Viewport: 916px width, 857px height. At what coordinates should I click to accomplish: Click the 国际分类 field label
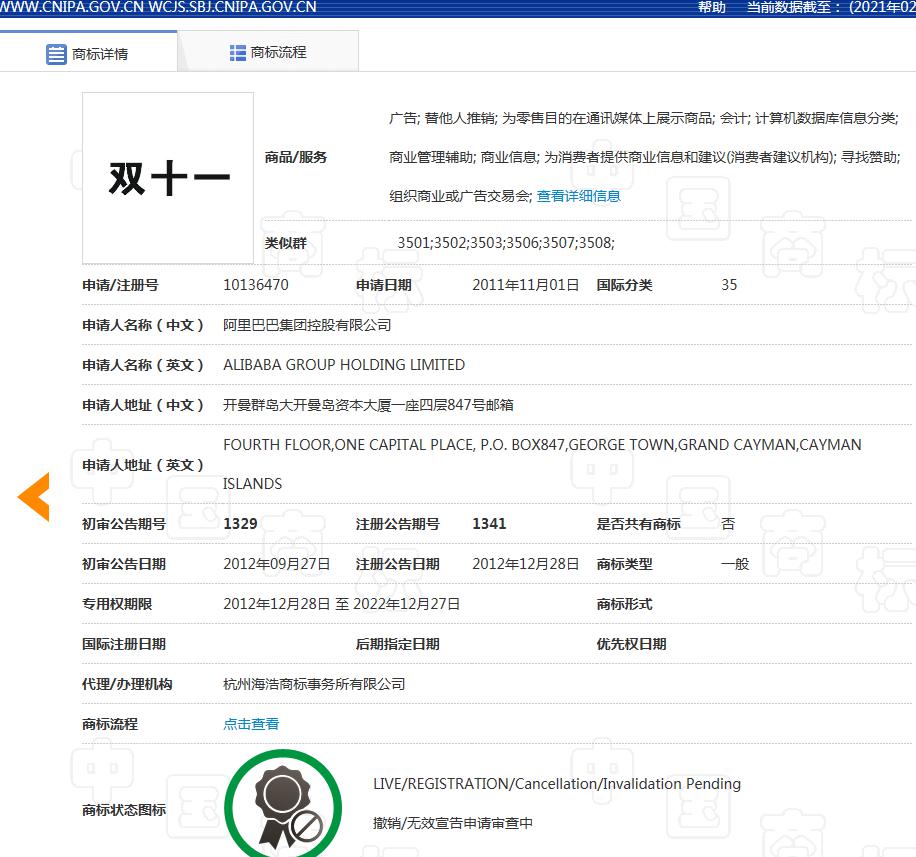(x=624, y=285)
